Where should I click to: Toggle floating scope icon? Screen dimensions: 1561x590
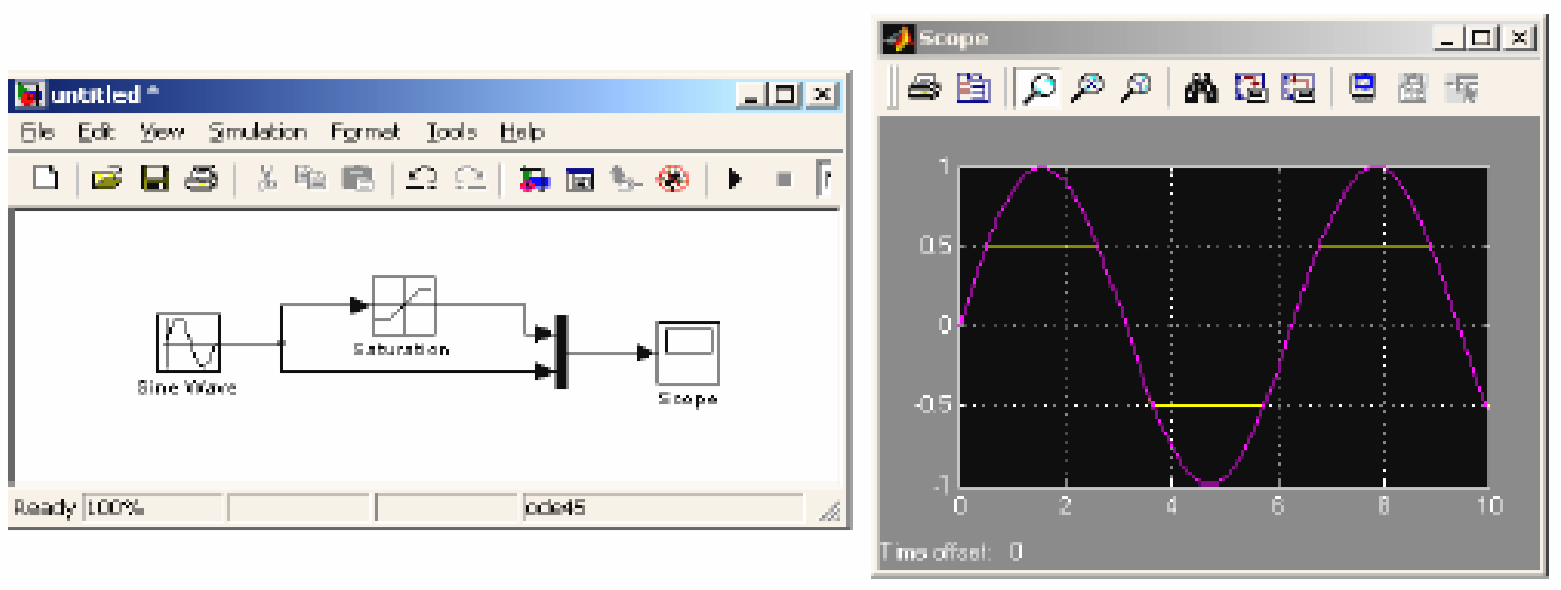click(1363, 89)
